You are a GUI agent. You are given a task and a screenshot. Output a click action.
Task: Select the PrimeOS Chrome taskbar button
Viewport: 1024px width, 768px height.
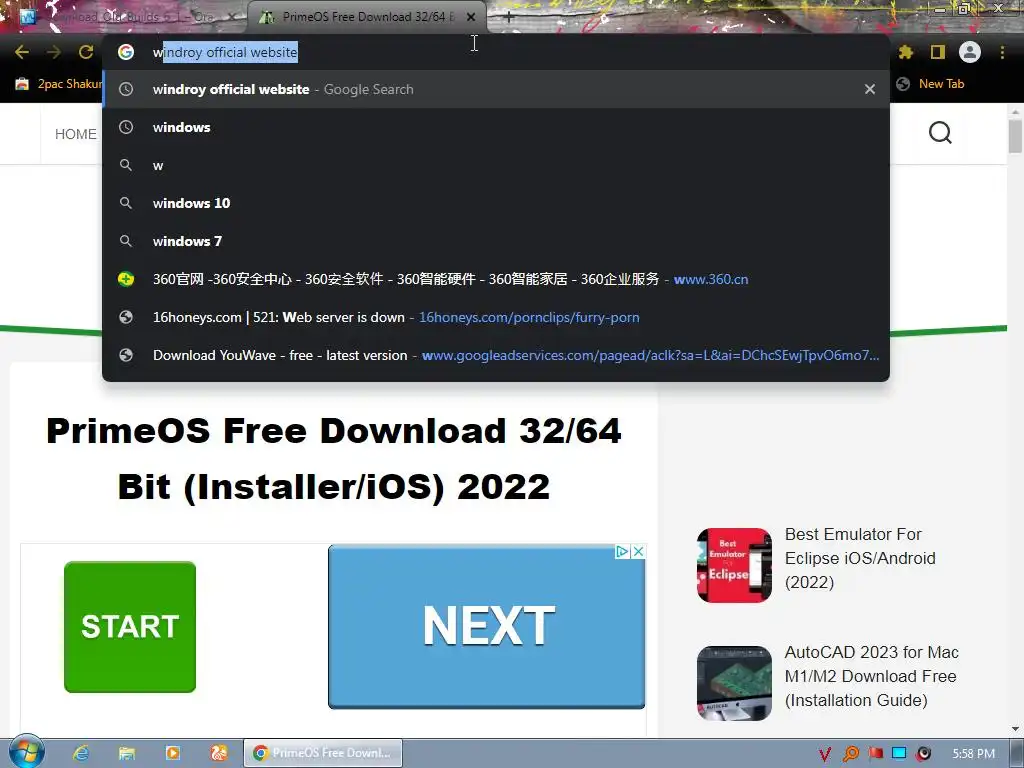tap(323, 753)
